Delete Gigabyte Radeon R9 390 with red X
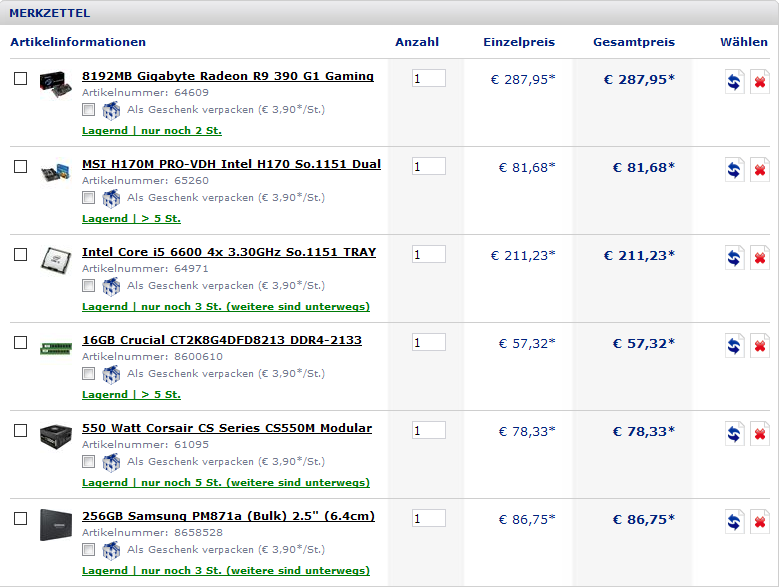 [x=760, y=81]
